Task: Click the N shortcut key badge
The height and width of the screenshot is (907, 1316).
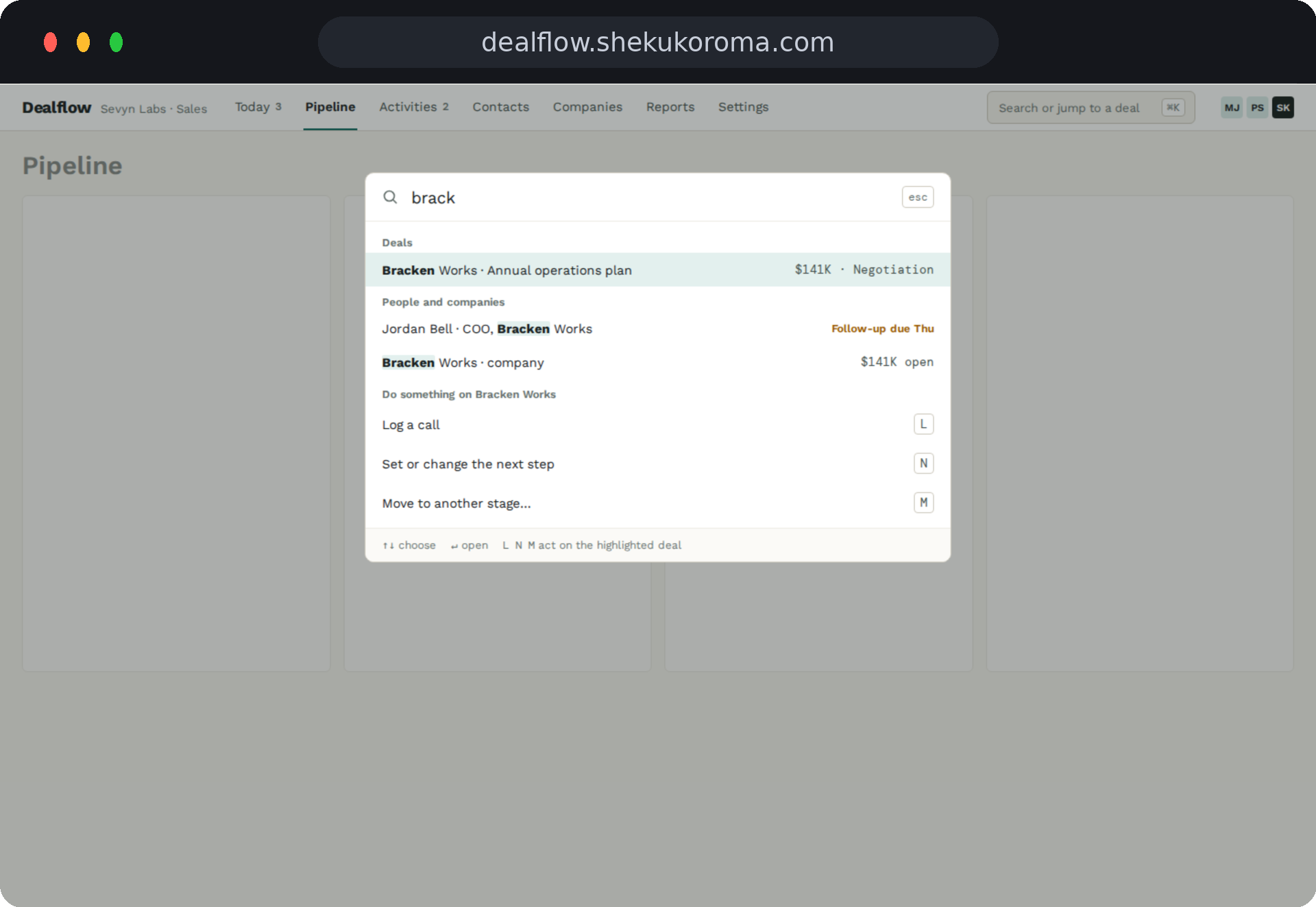Action: coord(923,463)
